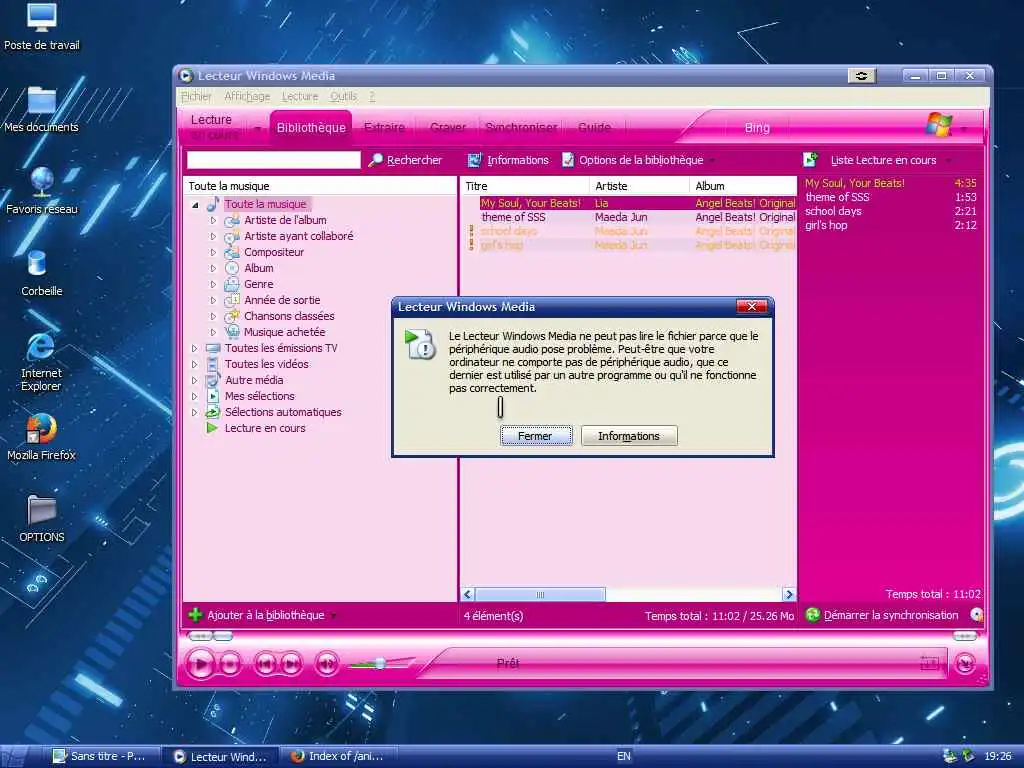Viewport: 1024px width, 768px height.
Task: Click the horizontal scrollbar thumb in the track list
Action: pos(540,594)
